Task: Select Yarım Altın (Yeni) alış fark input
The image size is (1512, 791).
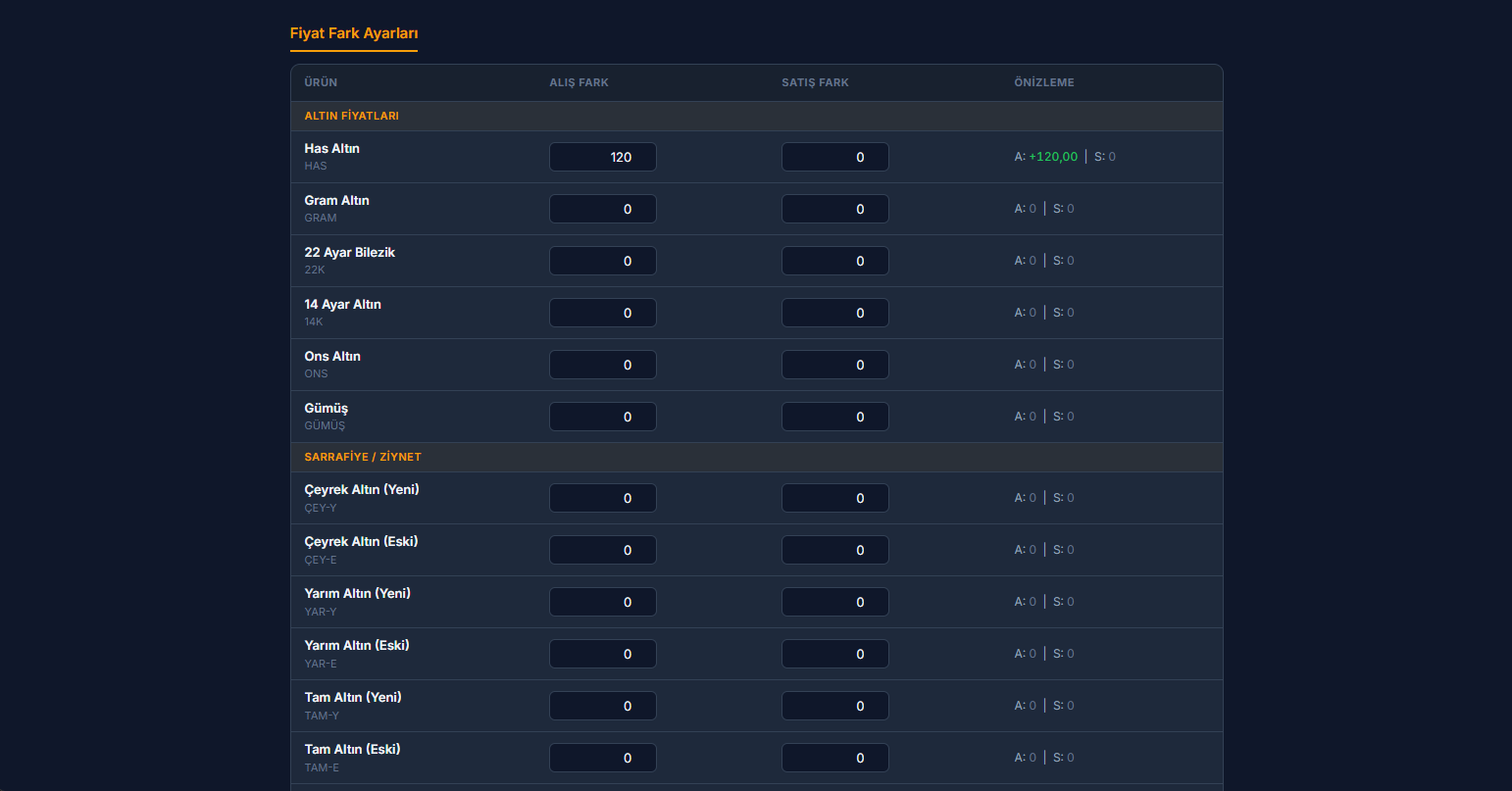Action: [602, 602]
